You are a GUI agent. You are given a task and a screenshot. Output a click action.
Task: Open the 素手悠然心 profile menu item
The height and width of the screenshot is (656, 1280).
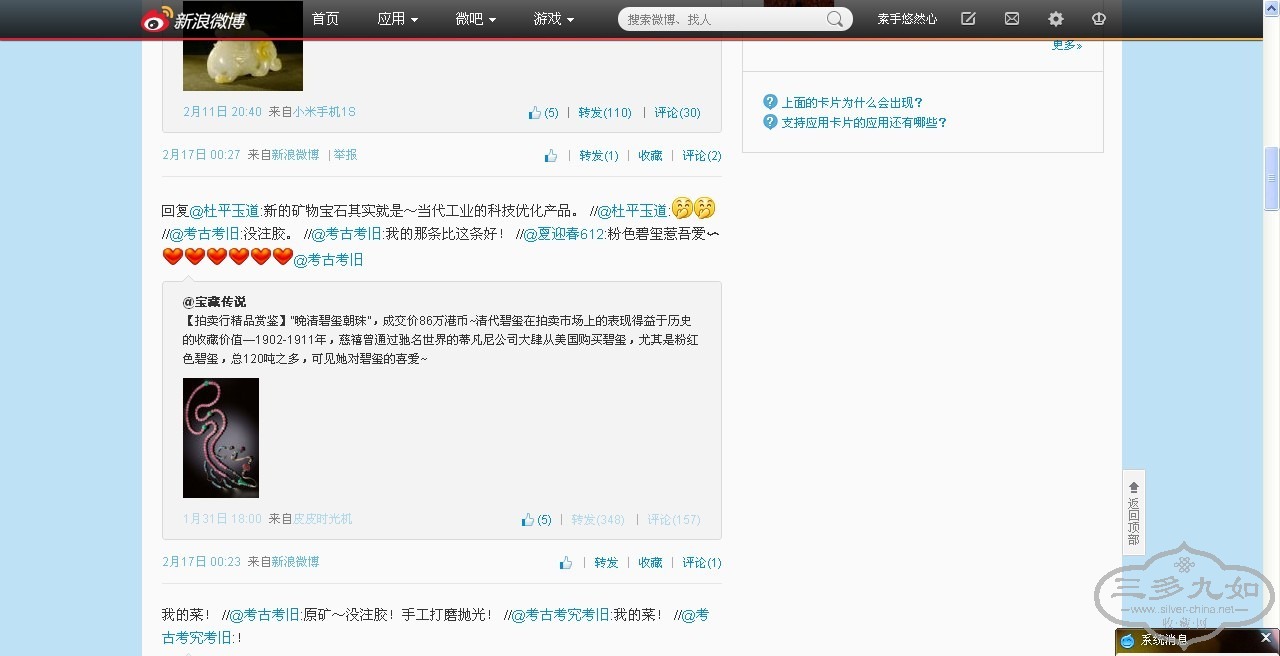click(x=907, y=19)
